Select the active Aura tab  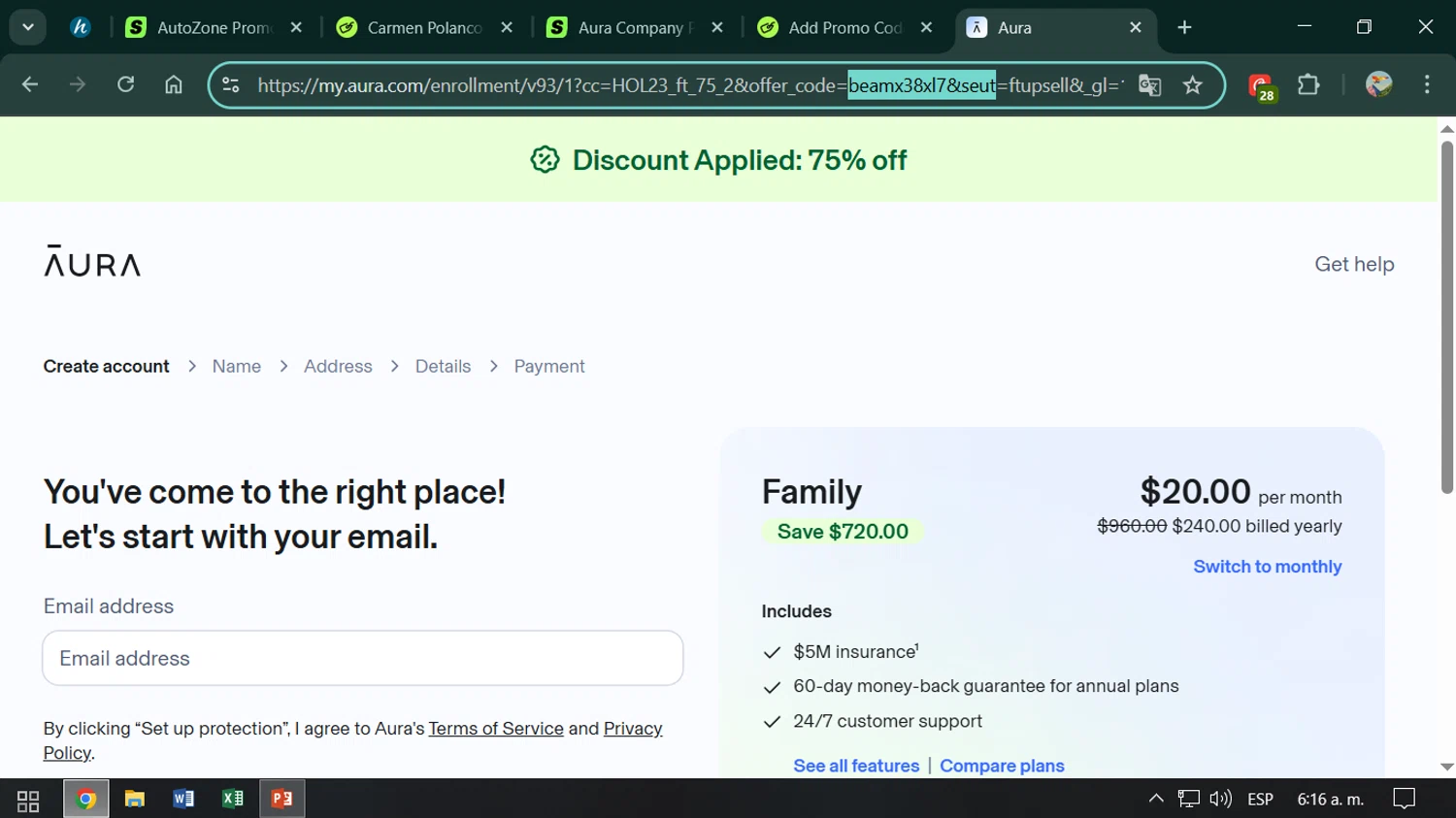point(1056,27)
